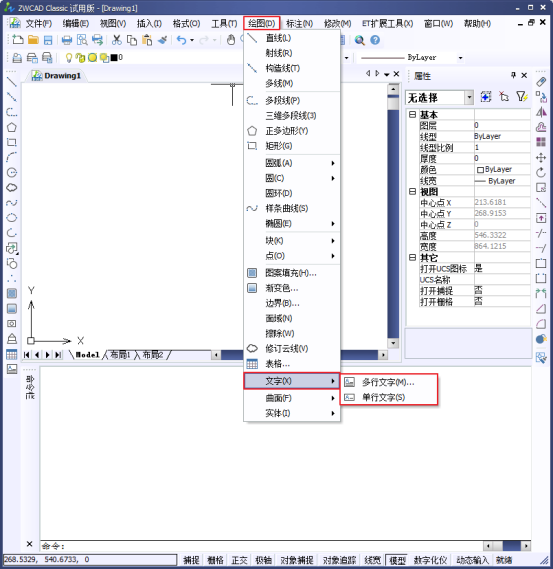Click the Open file folder icon

coord(33,40)
